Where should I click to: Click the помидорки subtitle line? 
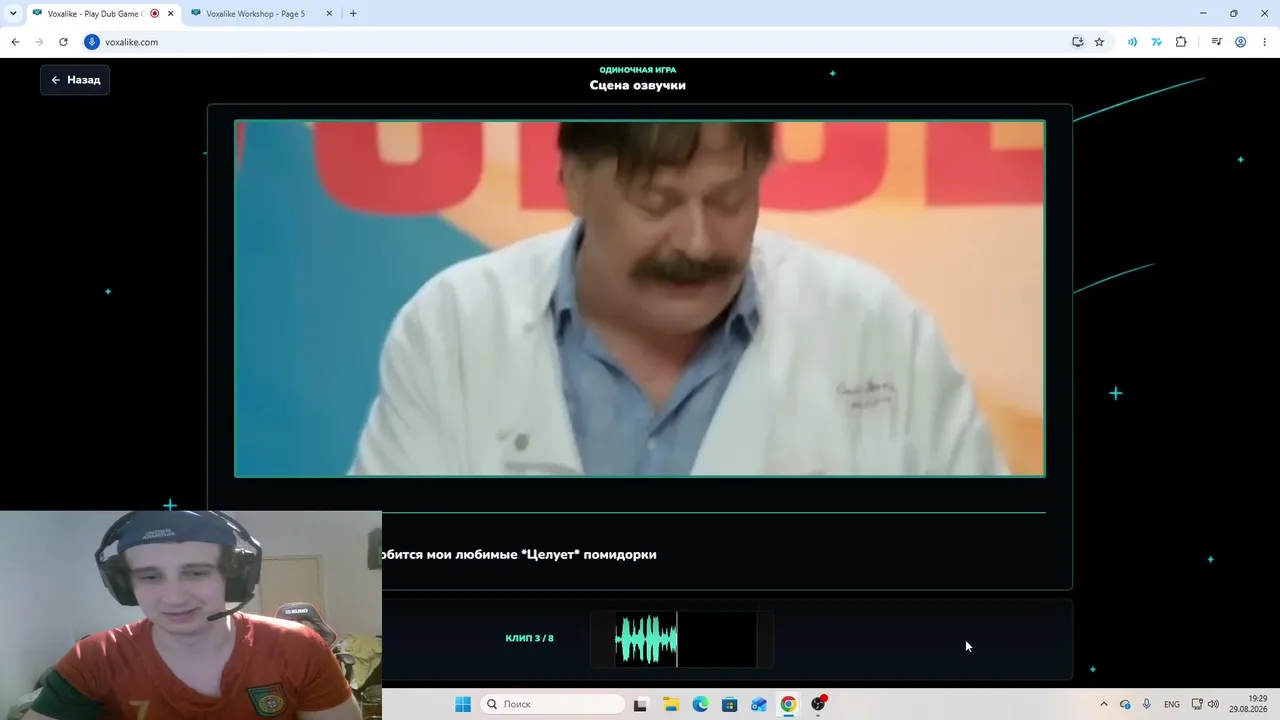519,554
